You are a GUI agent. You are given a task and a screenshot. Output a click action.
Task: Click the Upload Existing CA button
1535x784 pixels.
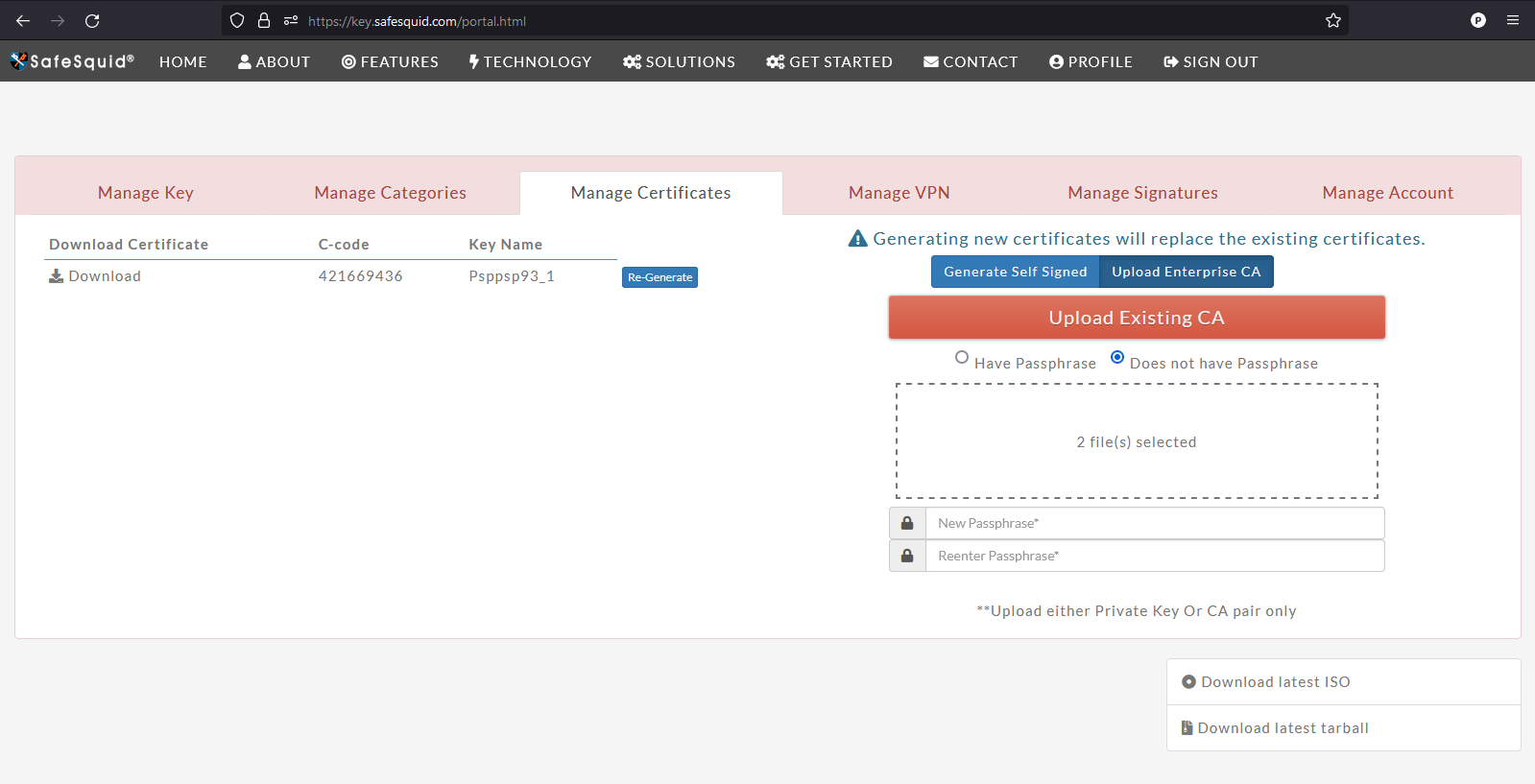click(x=1137, y=318)
